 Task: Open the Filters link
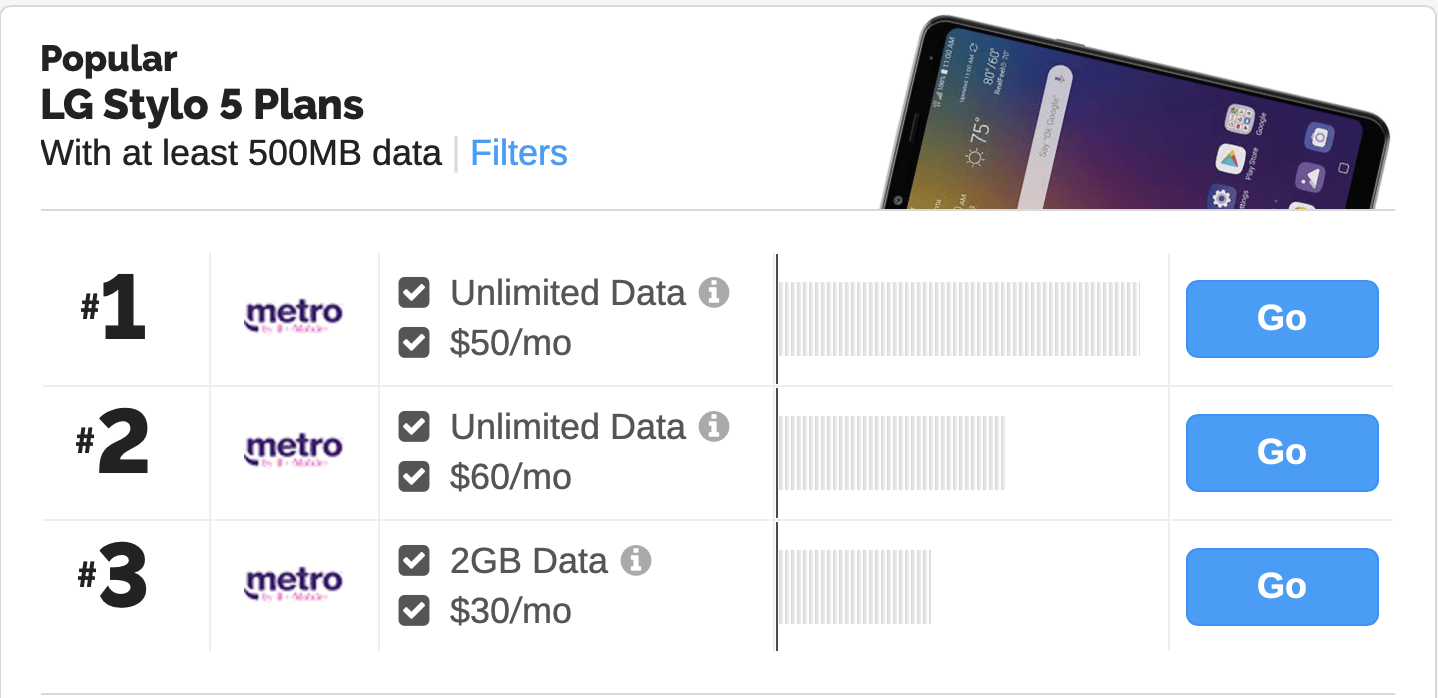pos(519,153)
